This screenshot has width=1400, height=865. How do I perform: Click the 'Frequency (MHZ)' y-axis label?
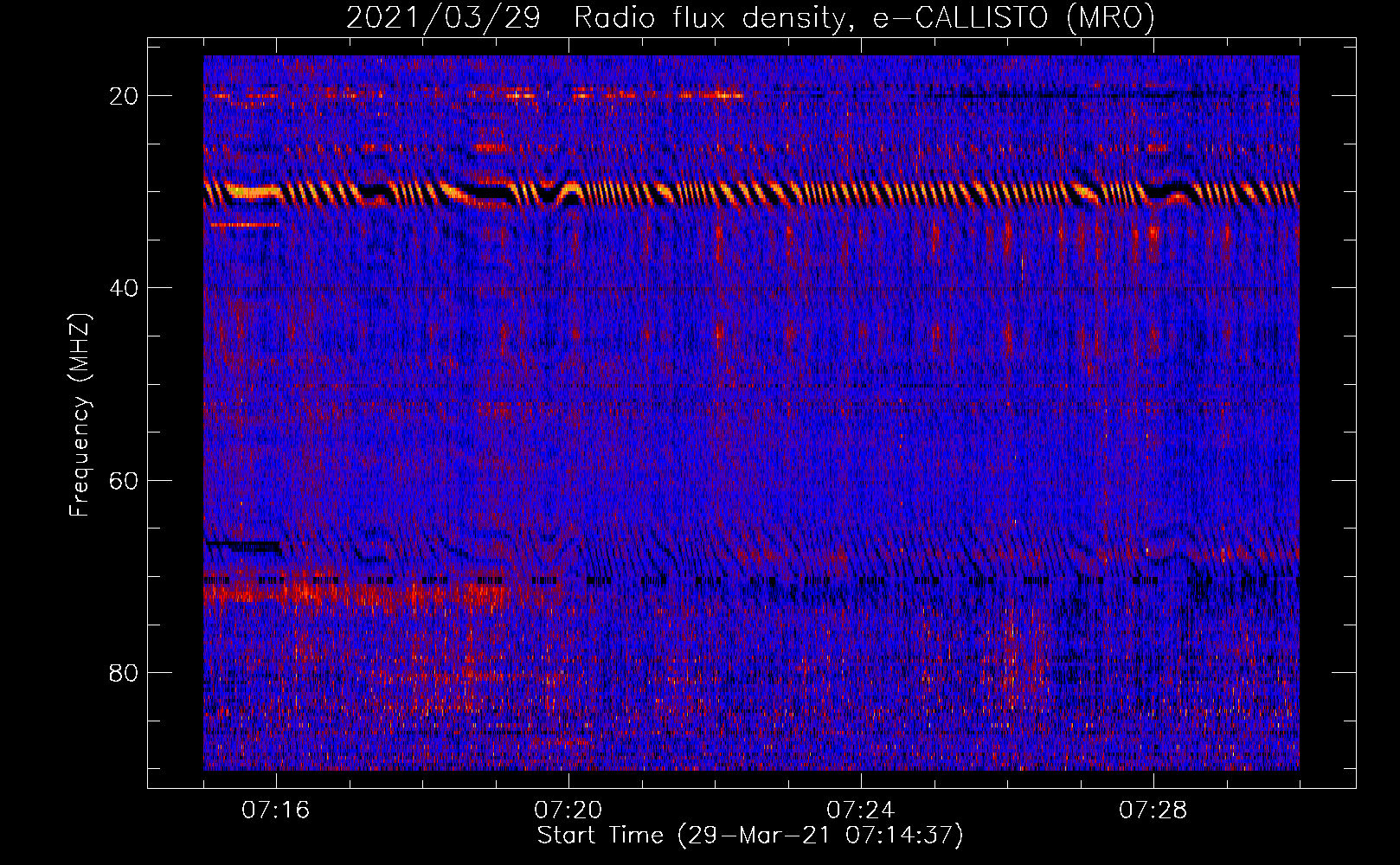click(x=80, y=415)
